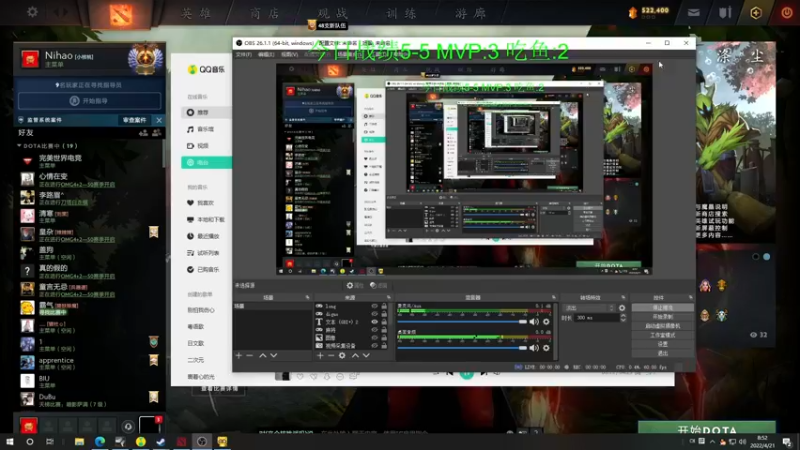Click the Windows Start button

point(9,441)
